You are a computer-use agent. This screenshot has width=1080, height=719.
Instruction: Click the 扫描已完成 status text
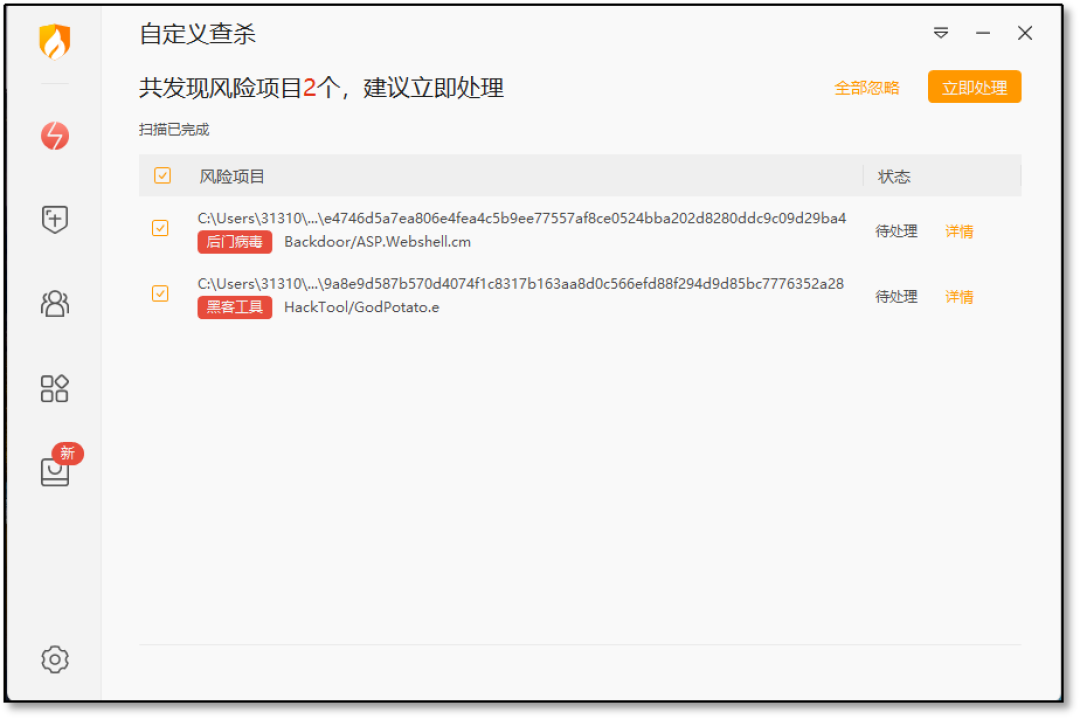(174, 129)
